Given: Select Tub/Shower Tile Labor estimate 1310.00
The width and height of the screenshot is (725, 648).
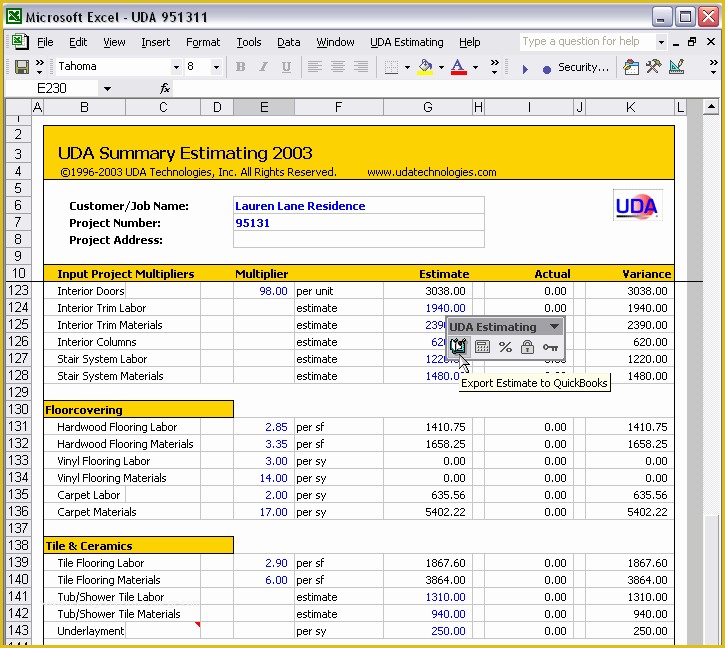Looking at the screenshot, I should tap(428, 597).
